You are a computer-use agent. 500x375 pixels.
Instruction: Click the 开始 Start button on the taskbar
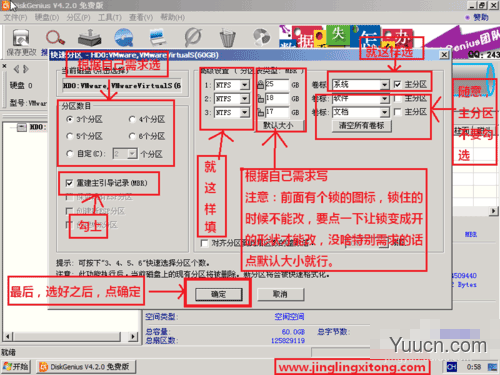click(x=16, y=367)
